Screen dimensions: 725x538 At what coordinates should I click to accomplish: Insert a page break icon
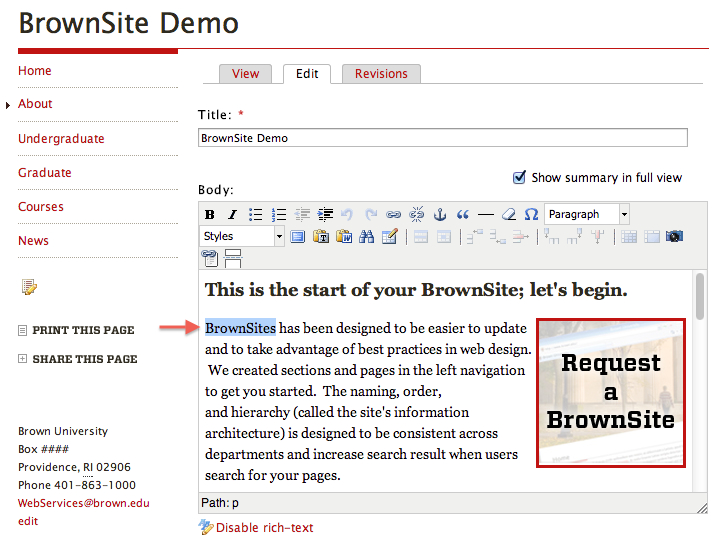click(233, 258)
